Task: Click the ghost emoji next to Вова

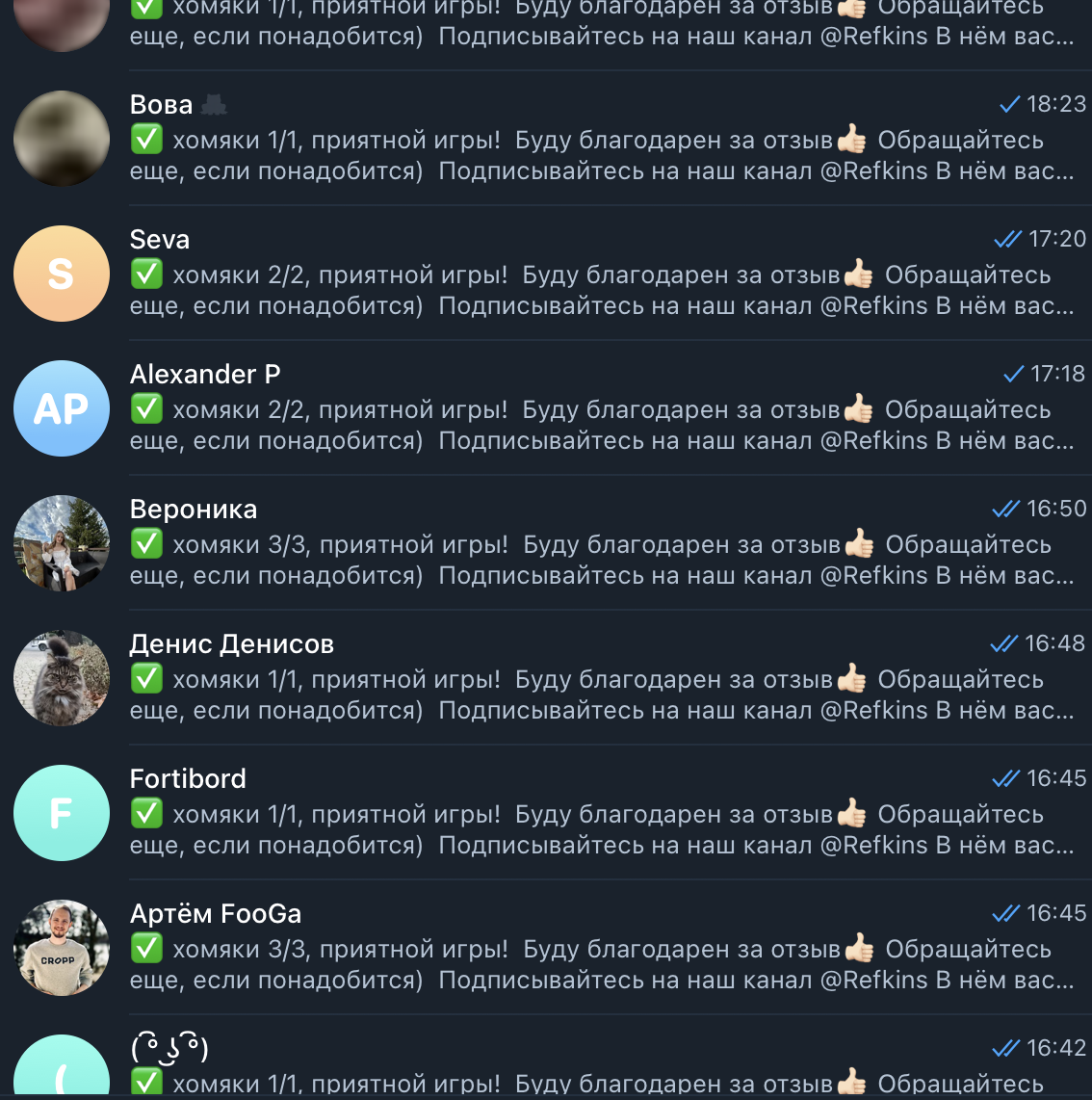Action: point(213,105)
